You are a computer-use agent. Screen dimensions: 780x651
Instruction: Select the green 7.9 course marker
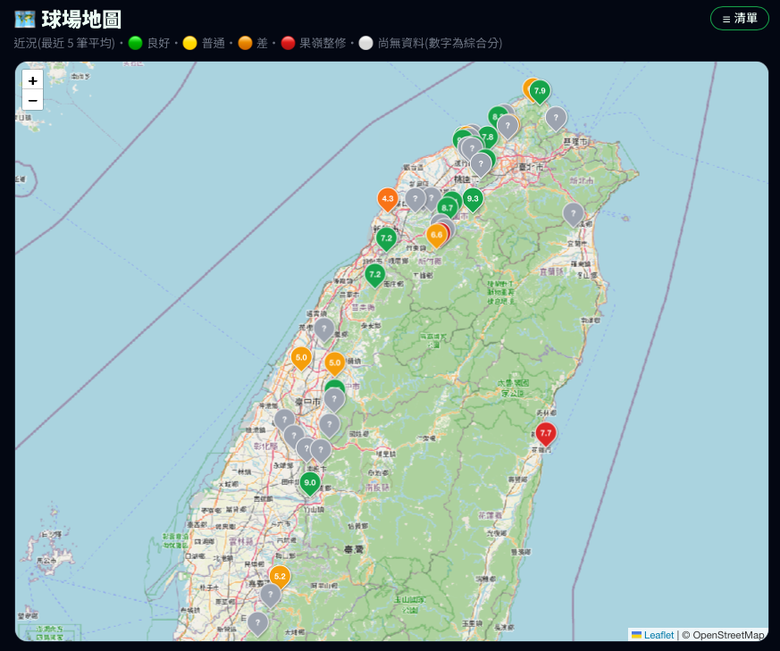pos(540,92)
